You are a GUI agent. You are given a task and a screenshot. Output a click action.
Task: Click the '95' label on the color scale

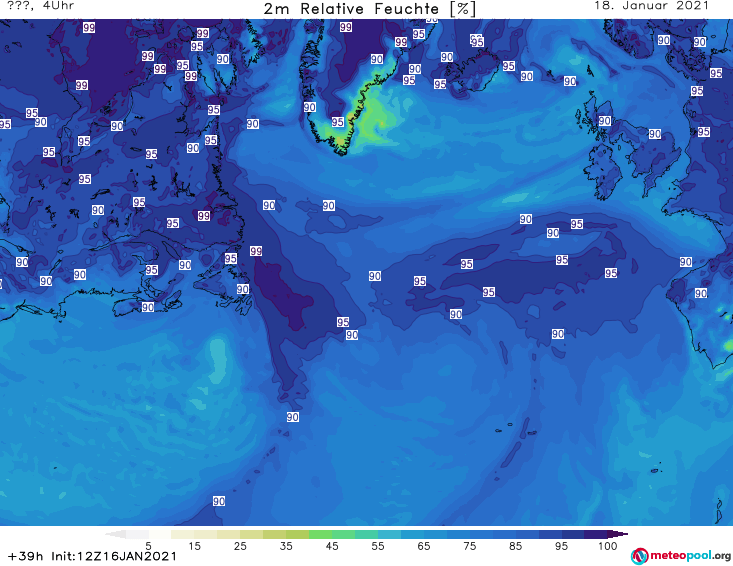[561, 545]
